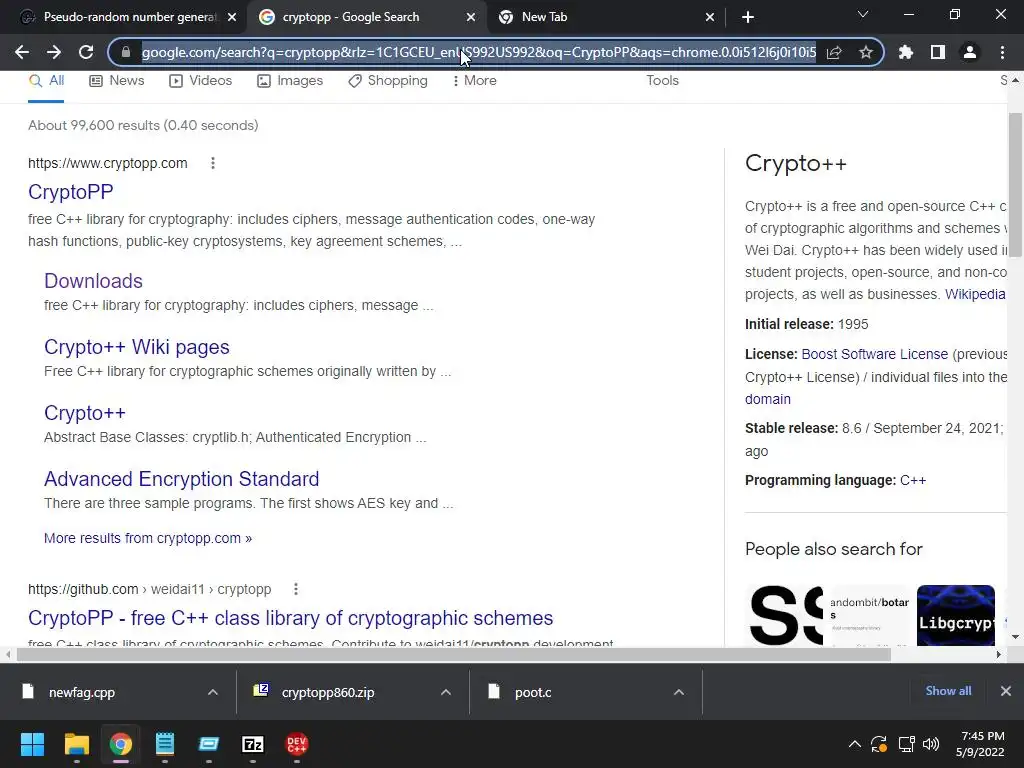Open the search Tools options
The width and height of the screenshot is (1024, 768).
point(662,81)
